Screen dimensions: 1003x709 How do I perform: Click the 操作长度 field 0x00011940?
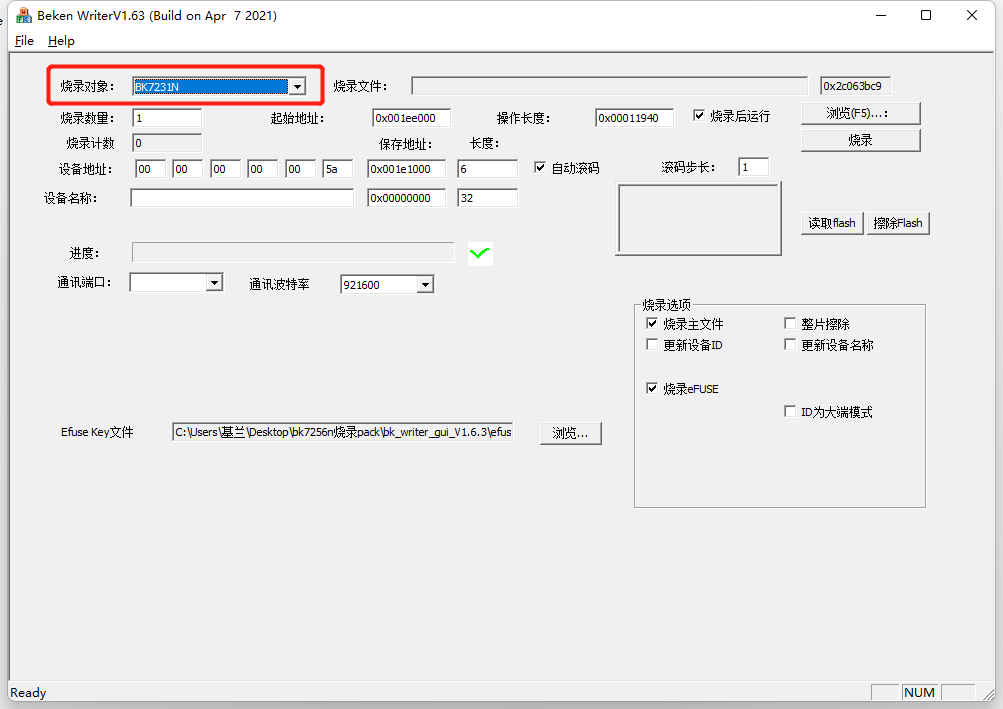[x=634, y=118]
